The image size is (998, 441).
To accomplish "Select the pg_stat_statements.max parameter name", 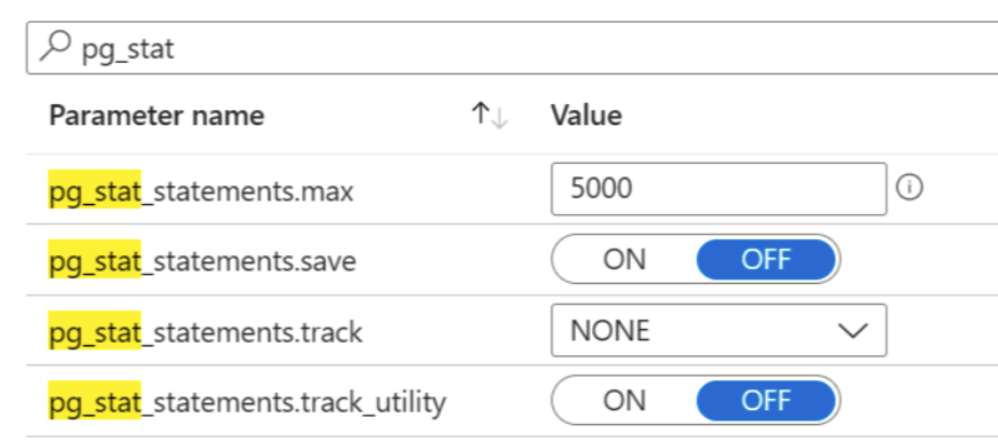I will [200, 190].
